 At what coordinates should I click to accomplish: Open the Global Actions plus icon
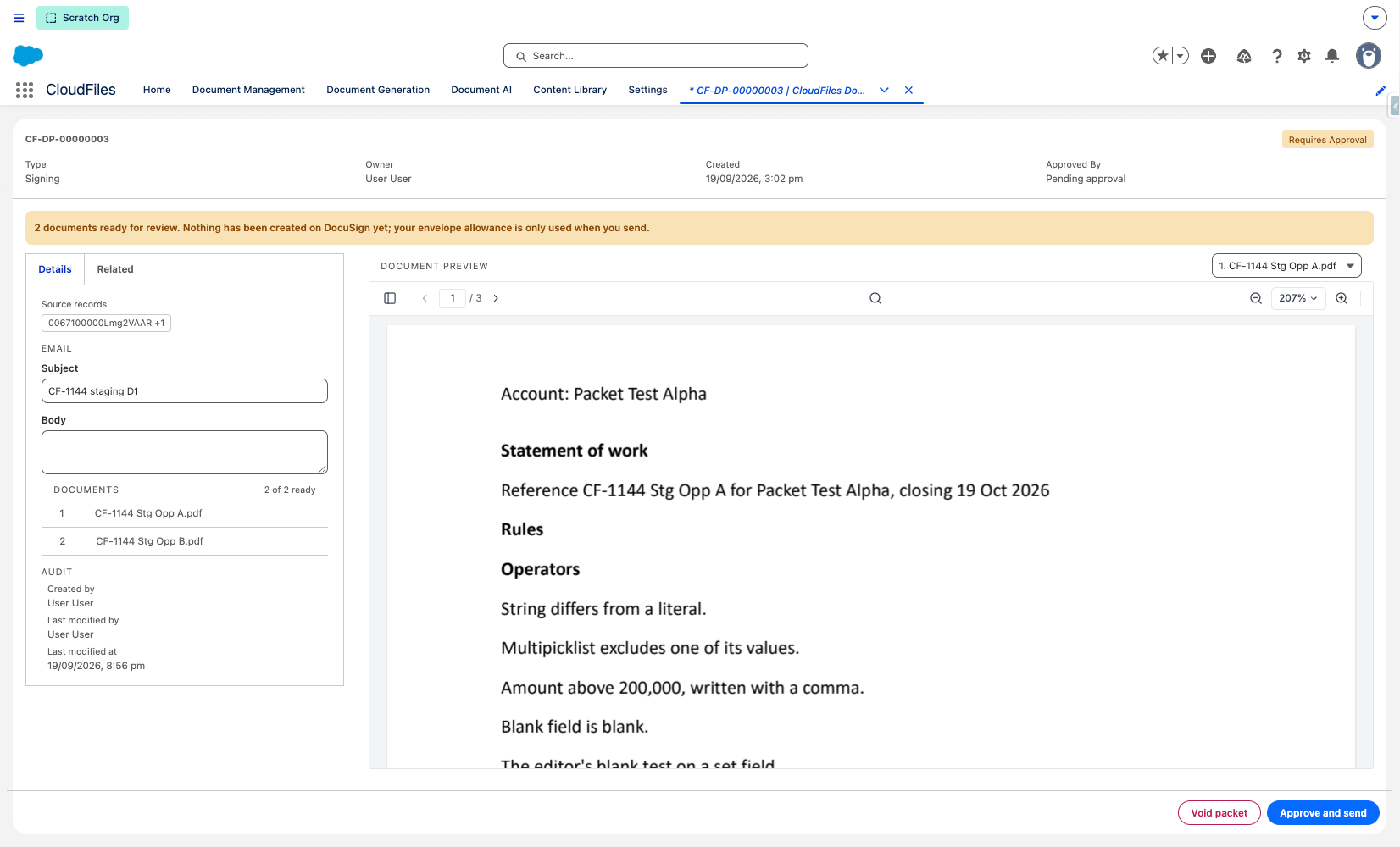[x=1208, y=56]
